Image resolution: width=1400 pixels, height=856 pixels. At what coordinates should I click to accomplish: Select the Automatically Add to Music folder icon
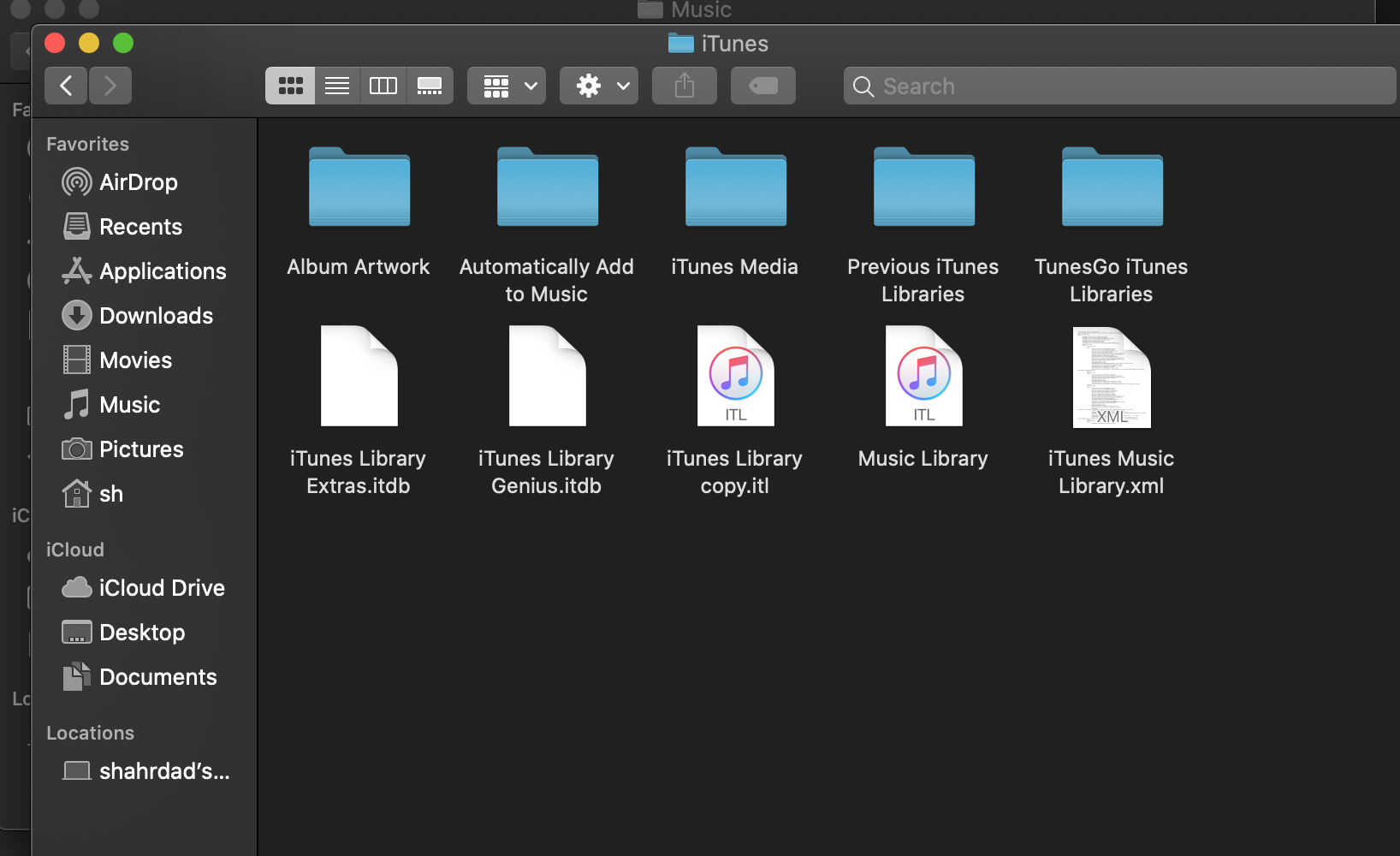pyautogui.click(x=548, y=187)
